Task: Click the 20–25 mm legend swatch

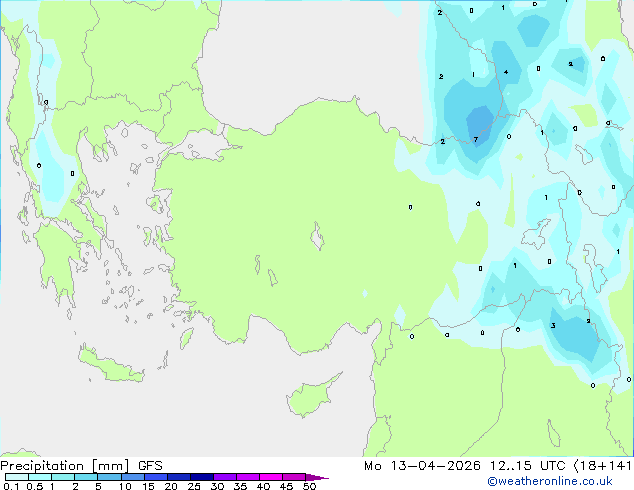Action: click(178, 477)
